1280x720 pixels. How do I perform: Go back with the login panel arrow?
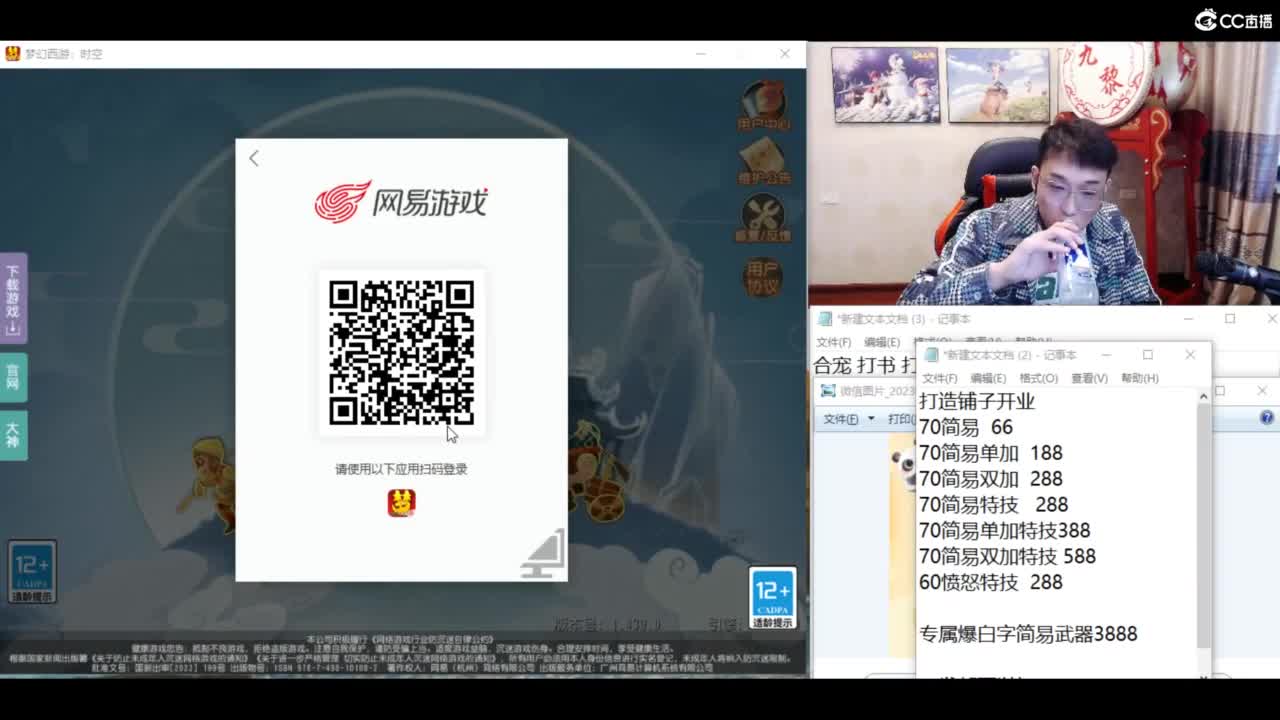click(254, 158)
